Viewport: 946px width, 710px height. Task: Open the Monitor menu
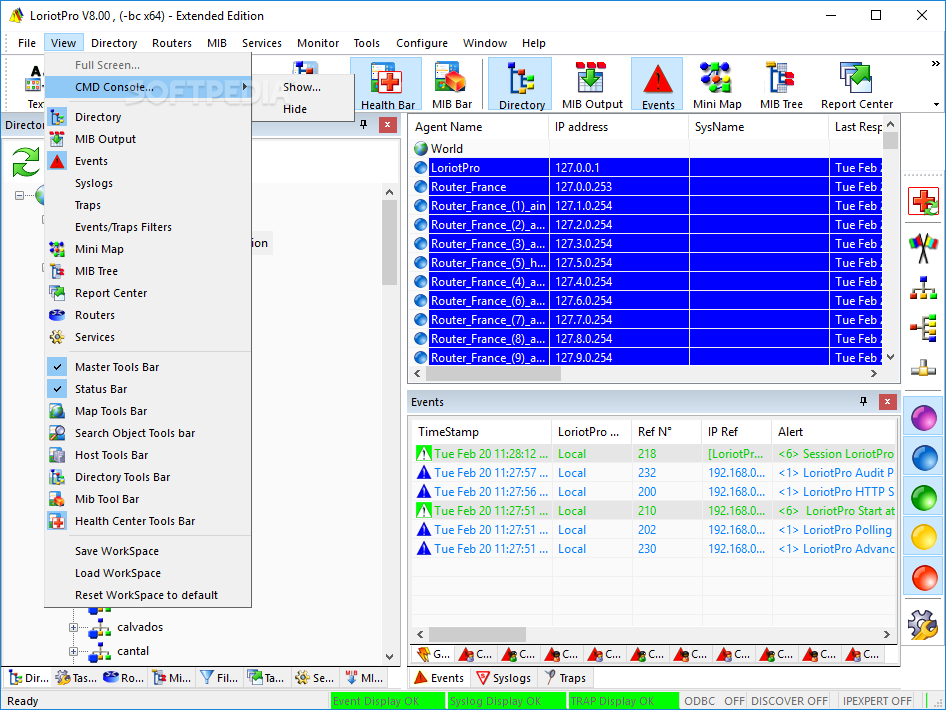pyautogui.click(x=318, y=43)
